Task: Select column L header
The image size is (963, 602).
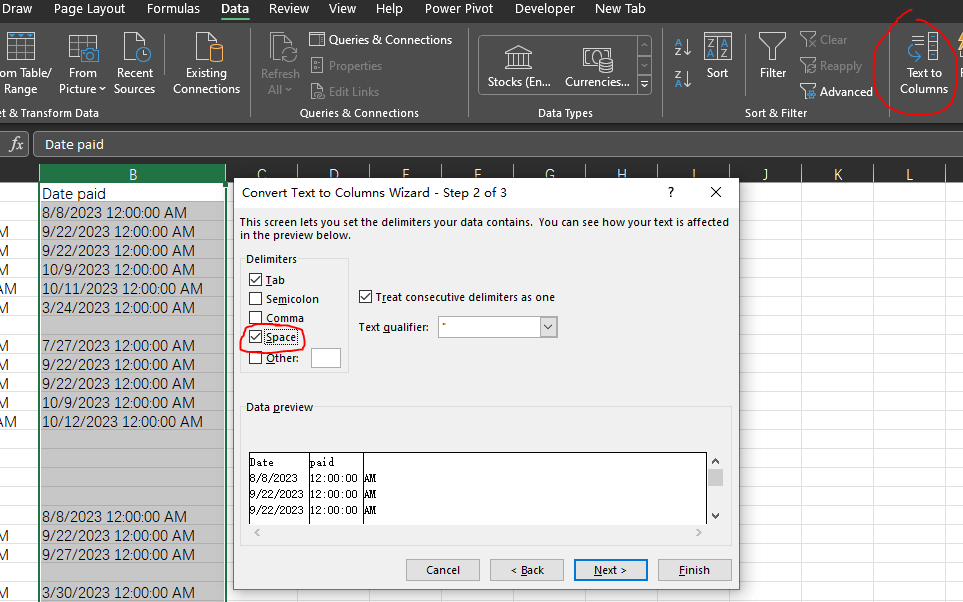Action: tap(910, 174)
